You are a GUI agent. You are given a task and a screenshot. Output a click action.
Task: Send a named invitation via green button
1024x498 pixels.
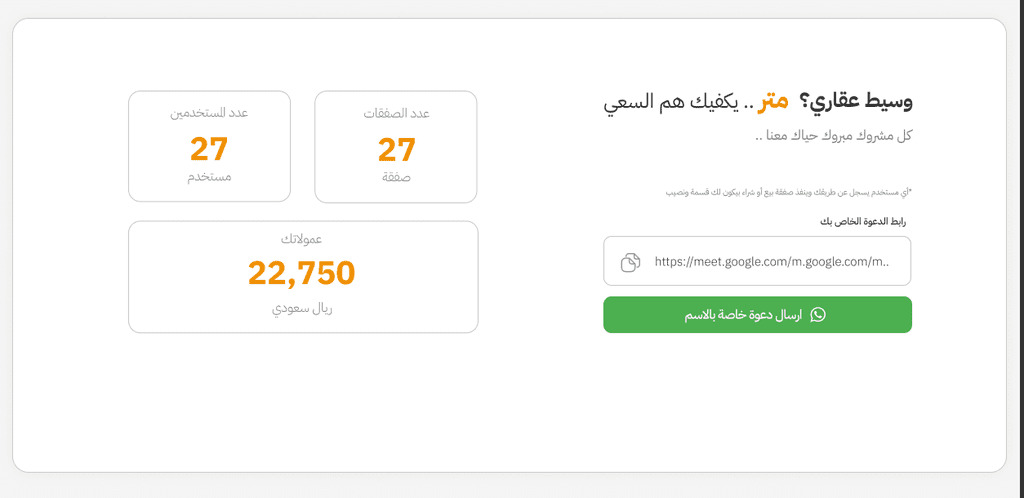click(757, 315)
